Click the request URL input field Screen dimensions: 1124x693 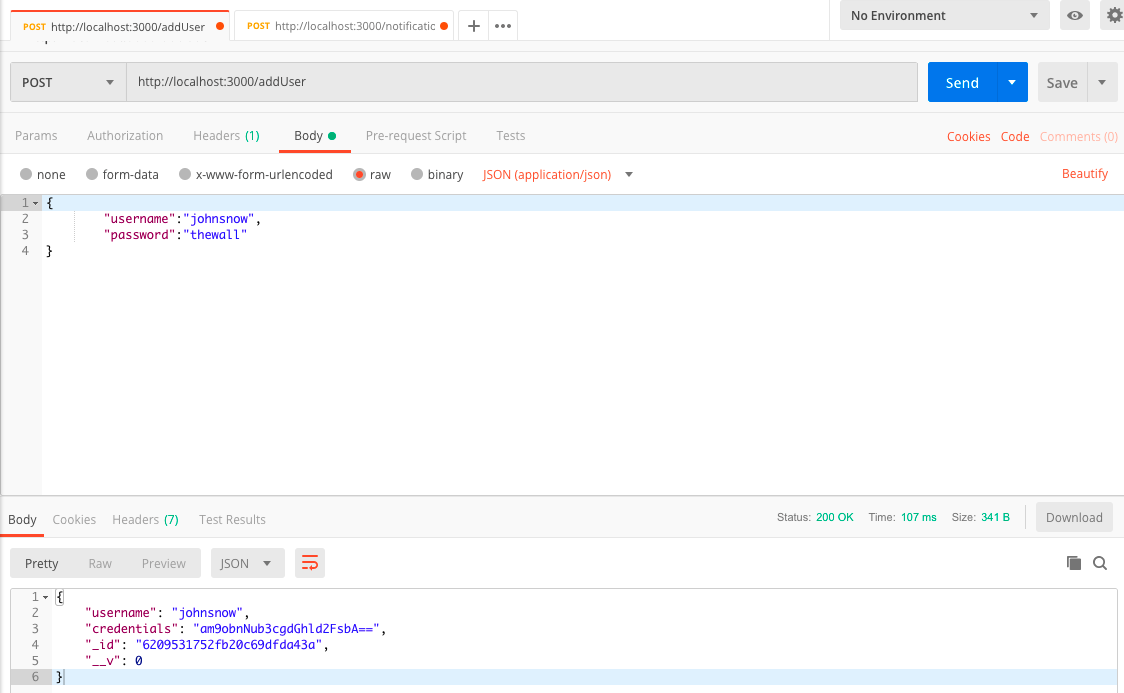[x=522, y=82]
